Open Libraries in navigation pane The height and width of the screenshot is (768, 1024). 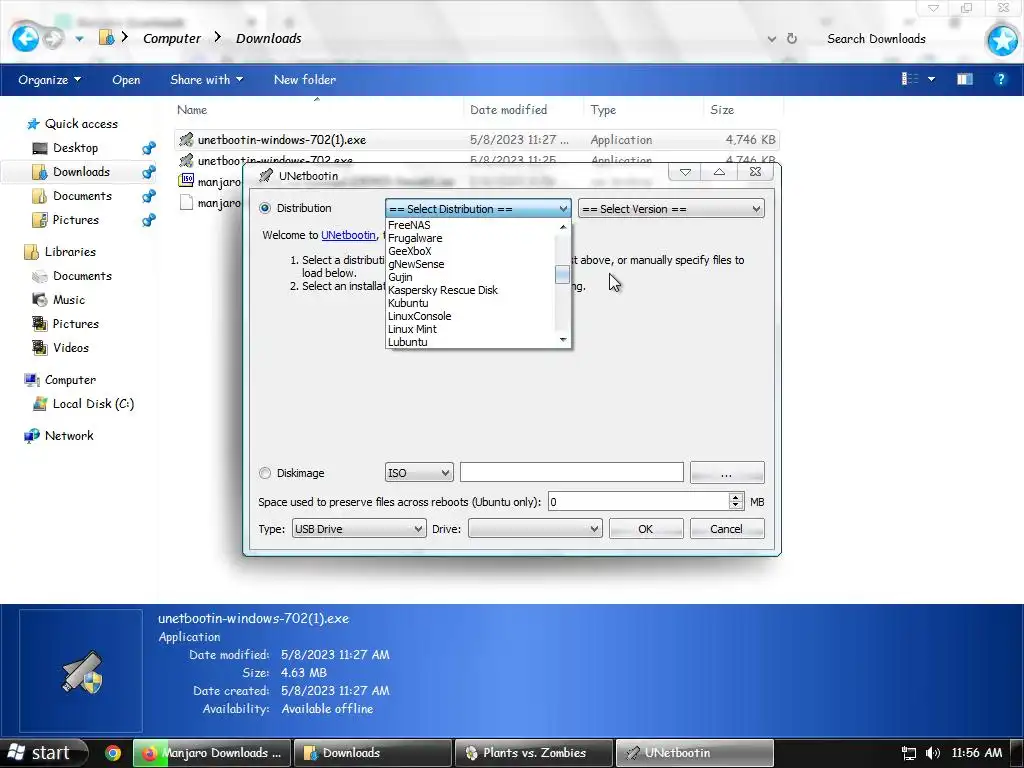coord(70,251)
